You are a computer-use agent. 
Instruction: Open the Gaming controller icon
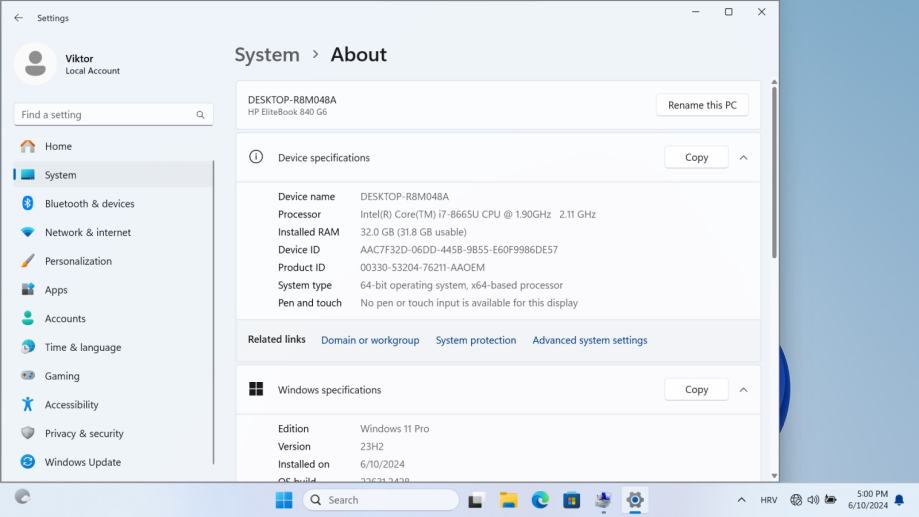(28, 376)
